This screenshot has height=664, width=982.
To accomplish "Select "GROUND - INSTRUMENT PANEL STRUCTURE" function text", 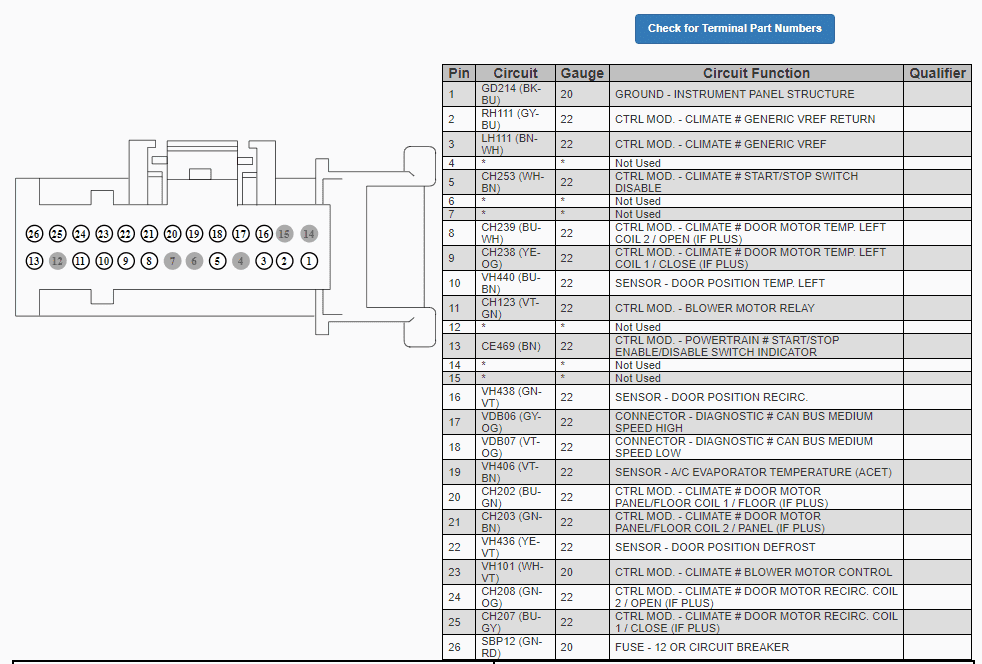I will [735, 94].
